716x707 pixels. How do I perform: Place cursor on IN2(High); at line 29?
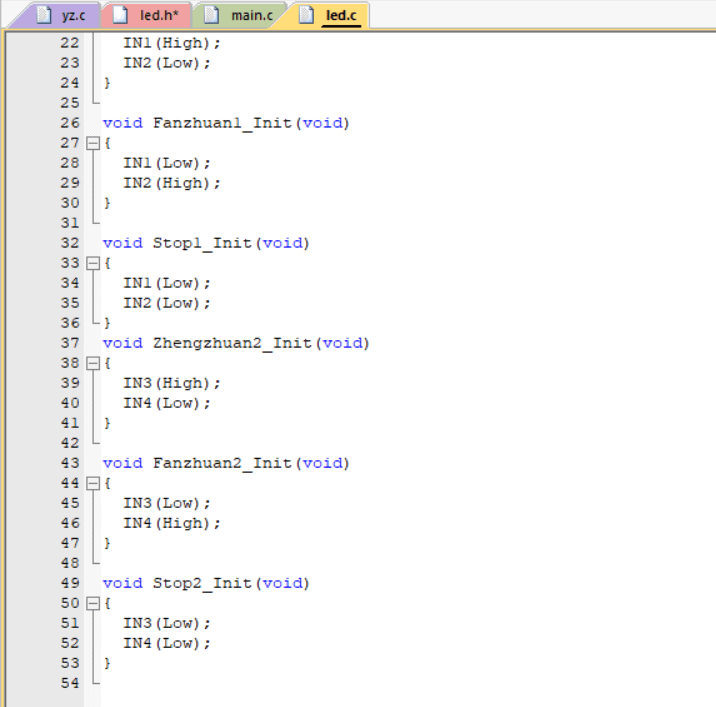pos(172,183)
